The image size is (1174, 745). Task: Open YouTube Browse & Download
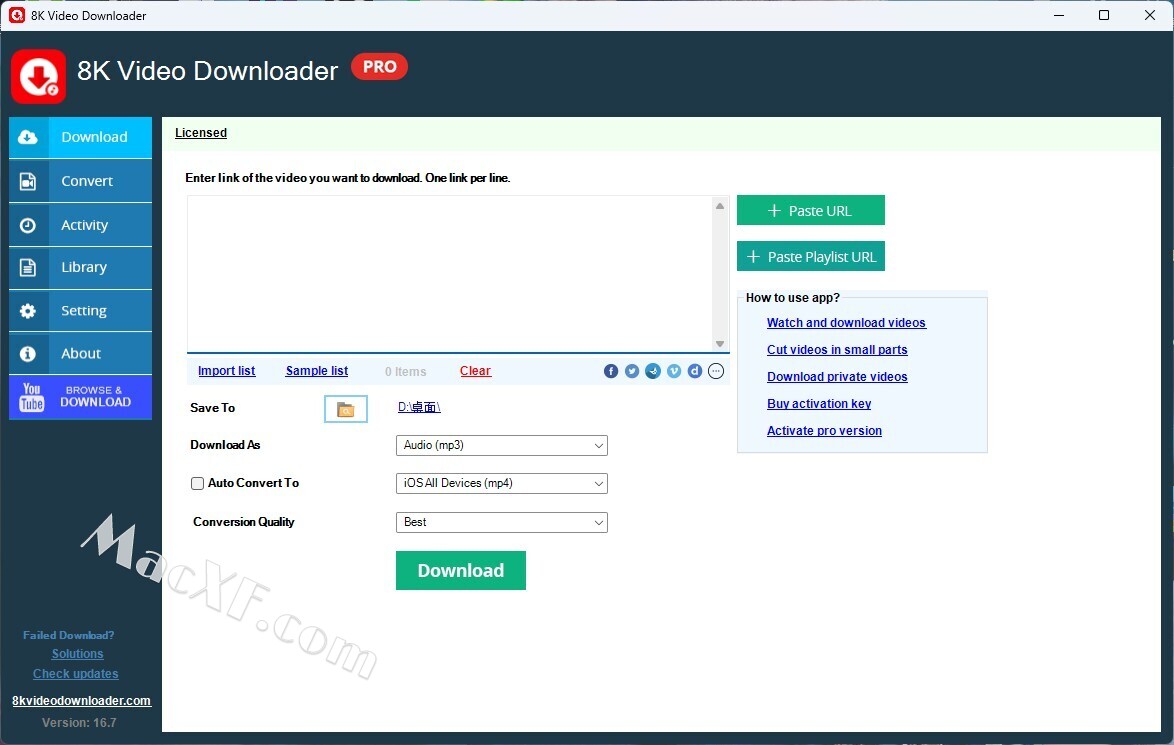(81, 397)
